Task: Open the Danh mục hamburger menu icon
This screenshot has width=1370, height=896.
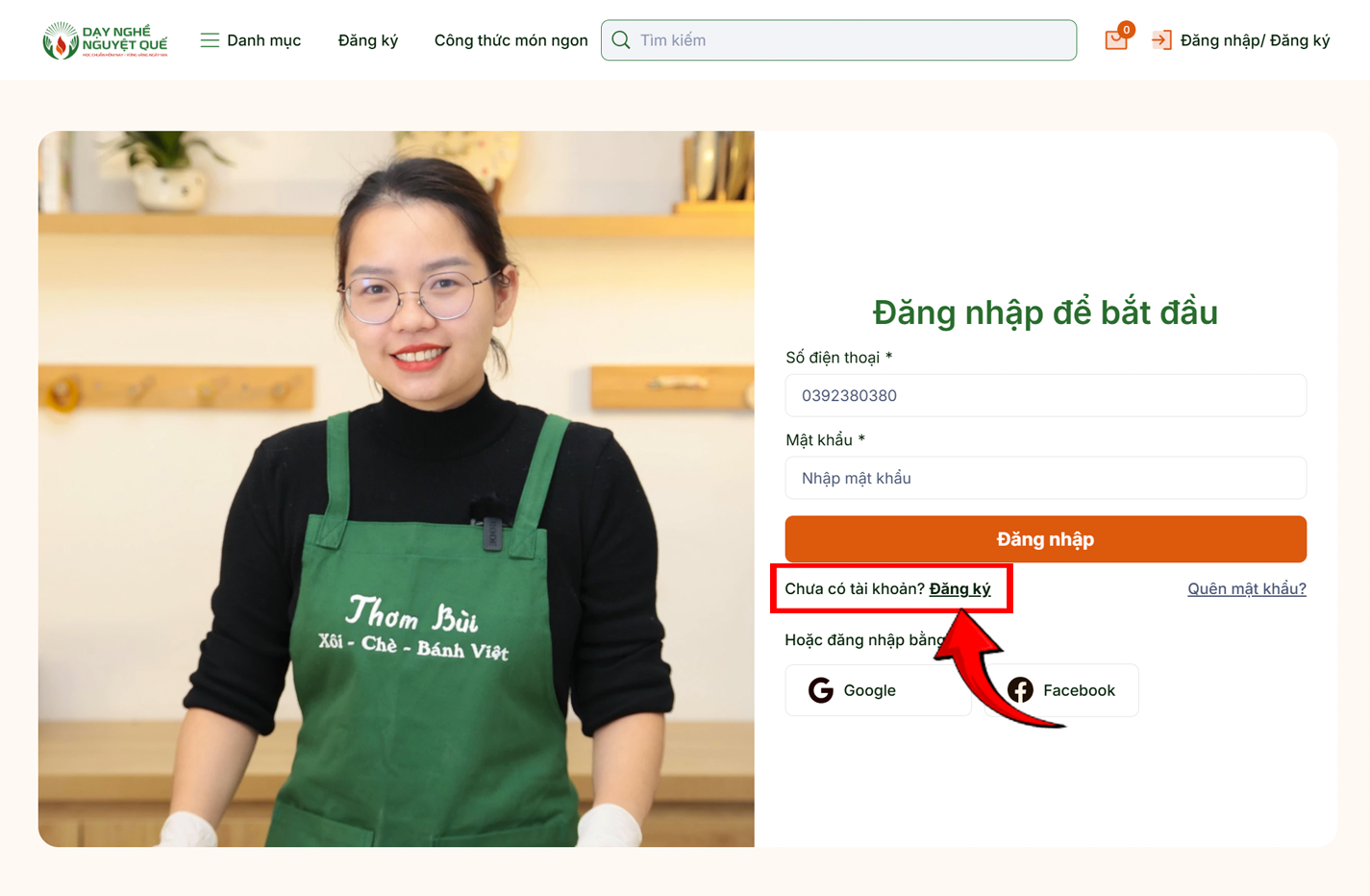Action: (210, 40)
